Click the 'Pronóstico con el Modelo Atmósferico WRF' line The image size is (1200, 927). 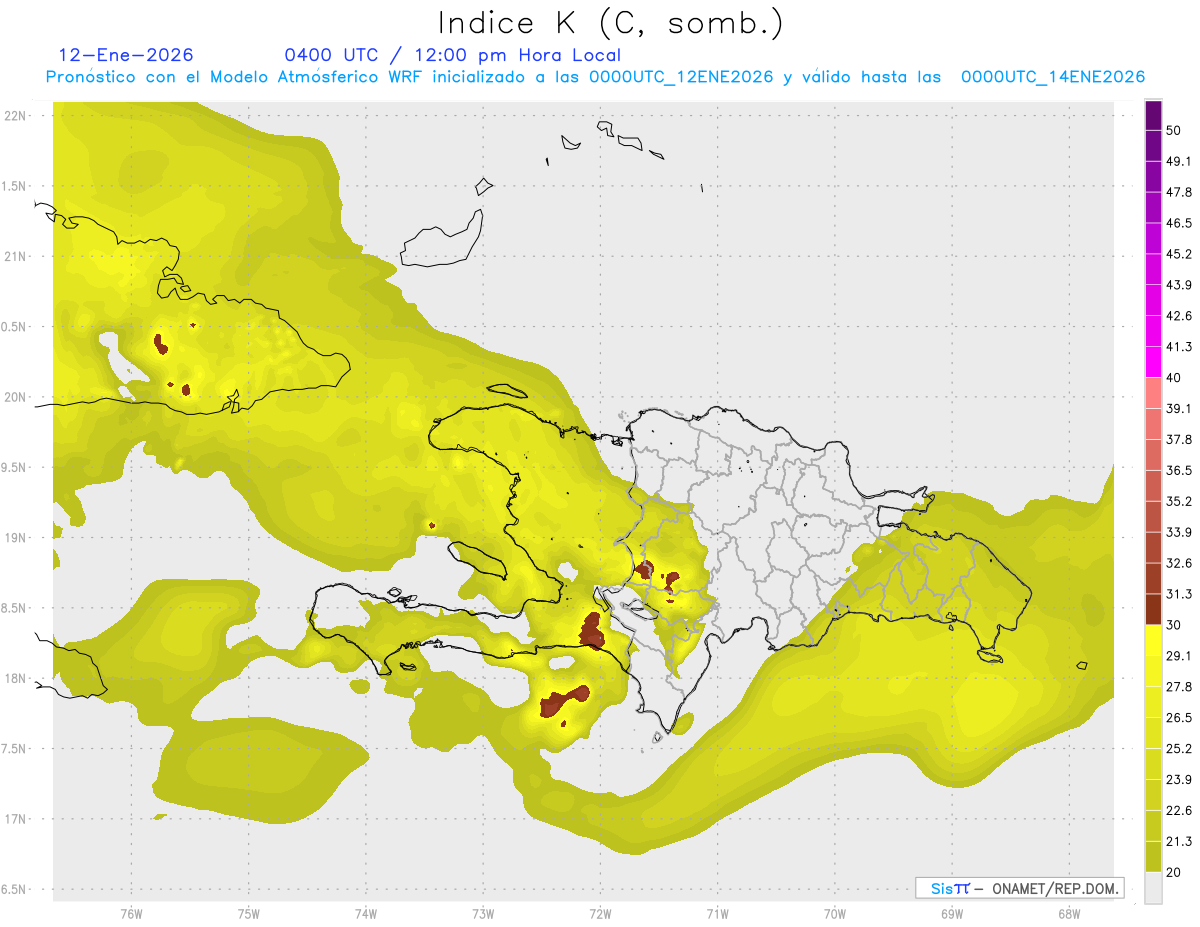coord(595,77)
